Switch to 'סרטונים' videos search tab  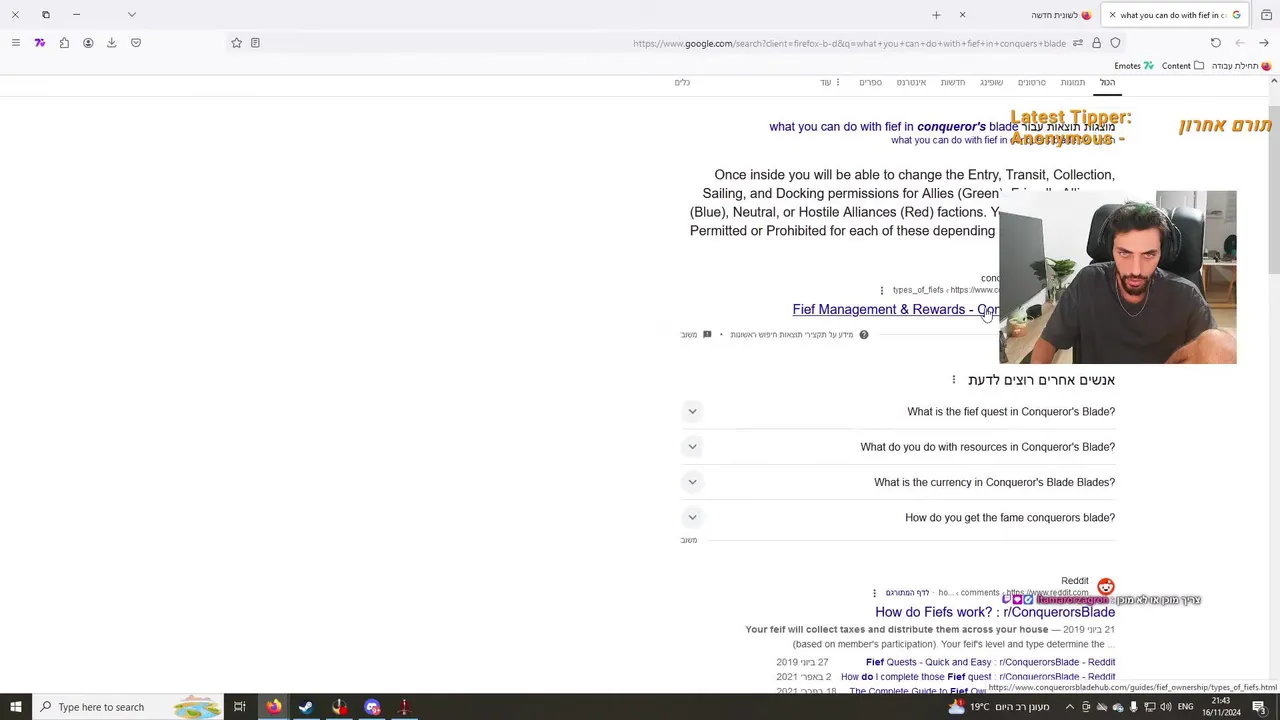[x=1032, y=83]
